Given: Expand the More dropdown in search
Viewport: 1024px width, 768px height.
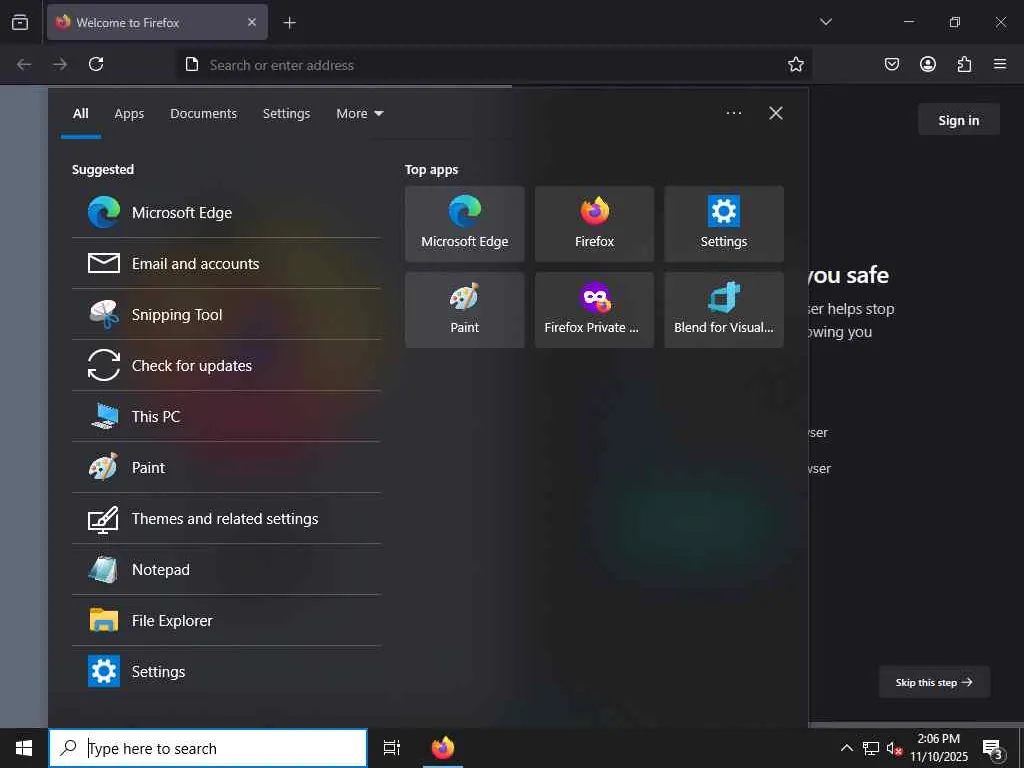Looking at the screenshot, I should point(360,114).
